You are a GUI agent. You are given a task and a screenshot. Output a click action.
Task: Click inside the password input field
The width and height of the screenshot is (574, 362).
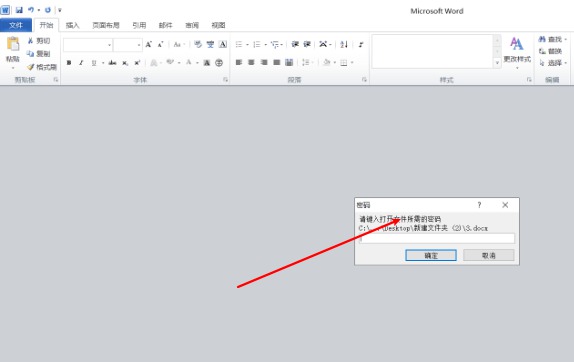[437, 239]
